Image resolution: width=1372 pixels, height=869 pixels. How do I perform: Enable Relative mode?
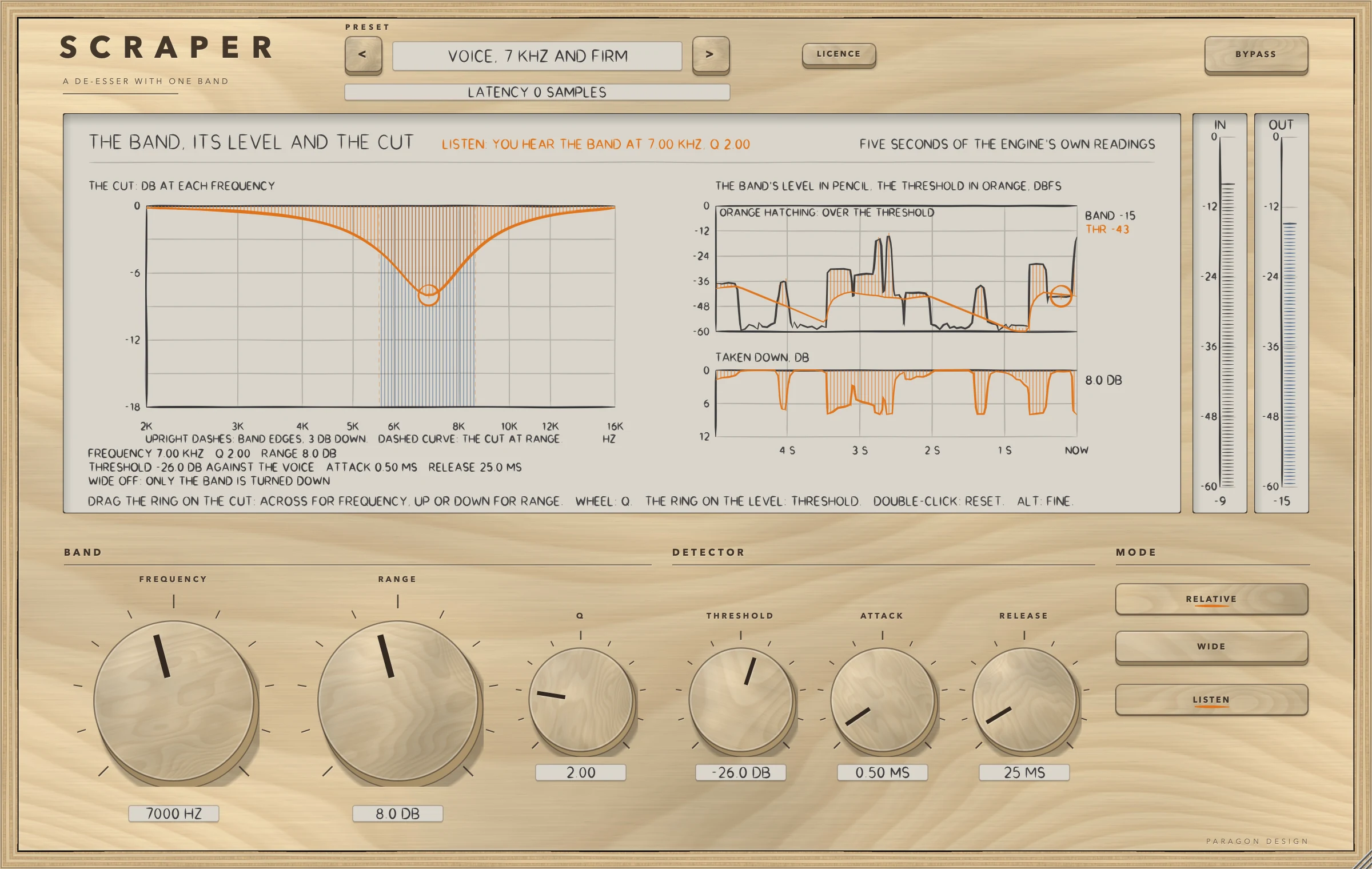coord(1211,599)
